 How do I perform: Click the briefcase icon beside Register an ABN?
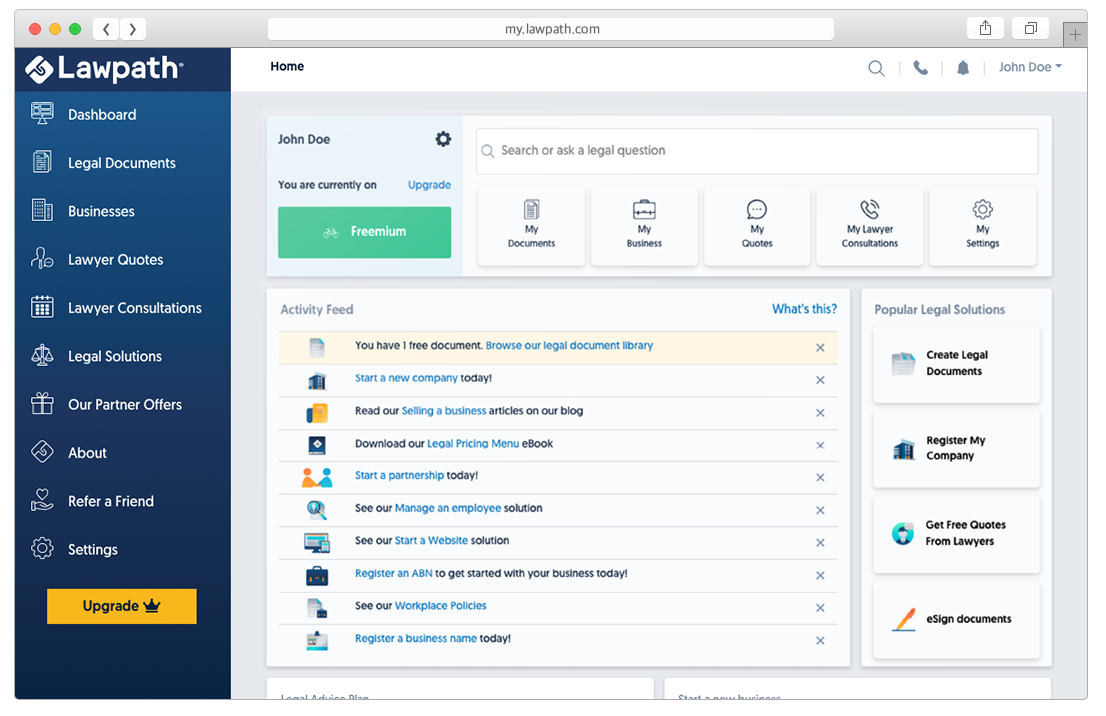click(317, 576)
